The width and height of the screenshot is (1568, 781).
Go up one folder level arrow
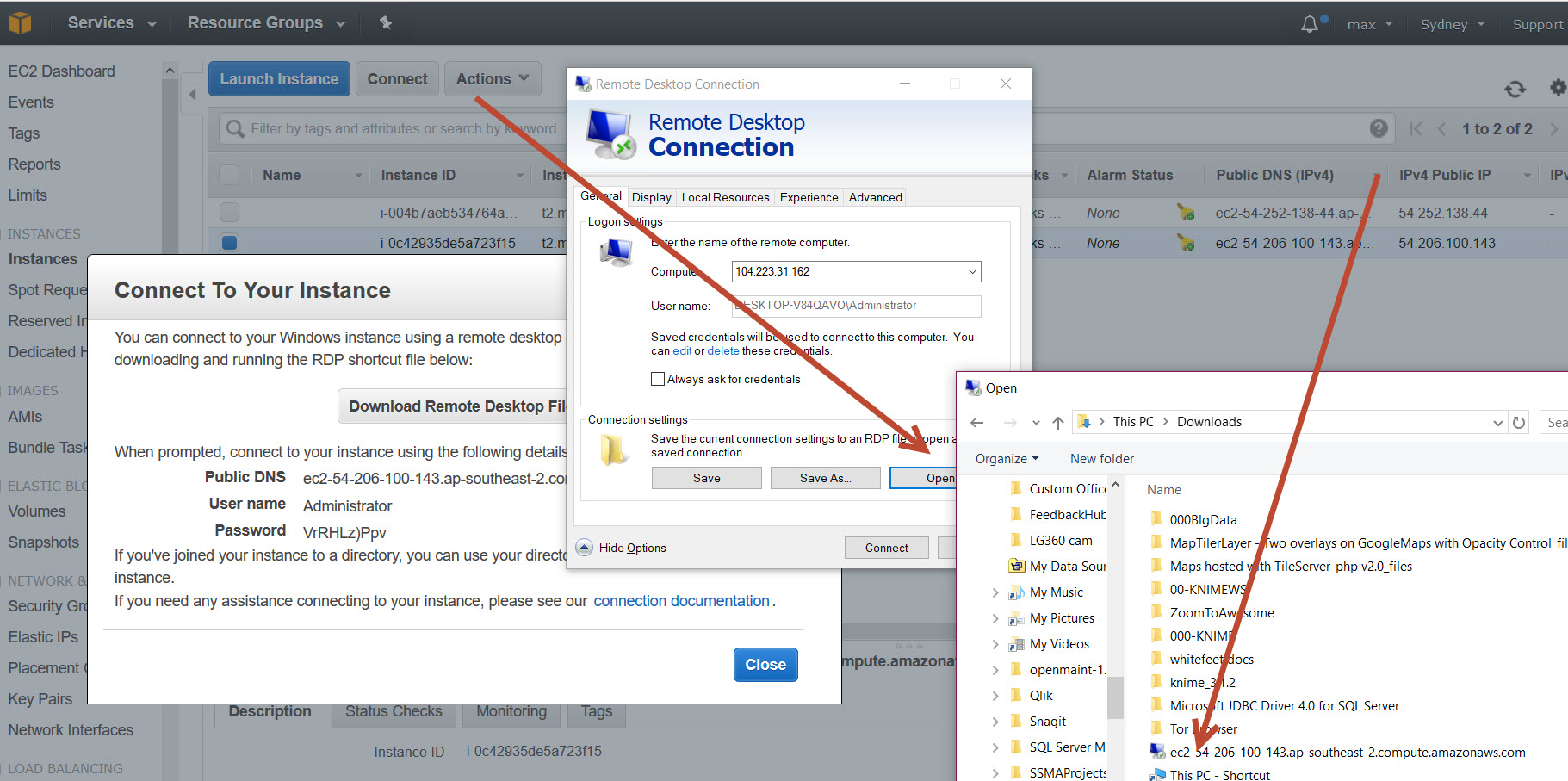pyautogui.click(x=1058, y=422)
